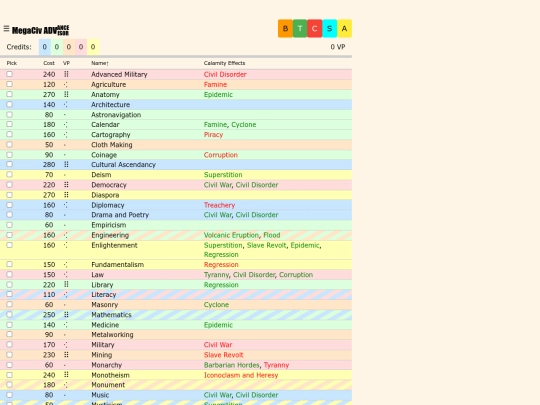540x405 pixels.
Task: Click the Piracy calamity effect
Action: click(x=213, y=135)
